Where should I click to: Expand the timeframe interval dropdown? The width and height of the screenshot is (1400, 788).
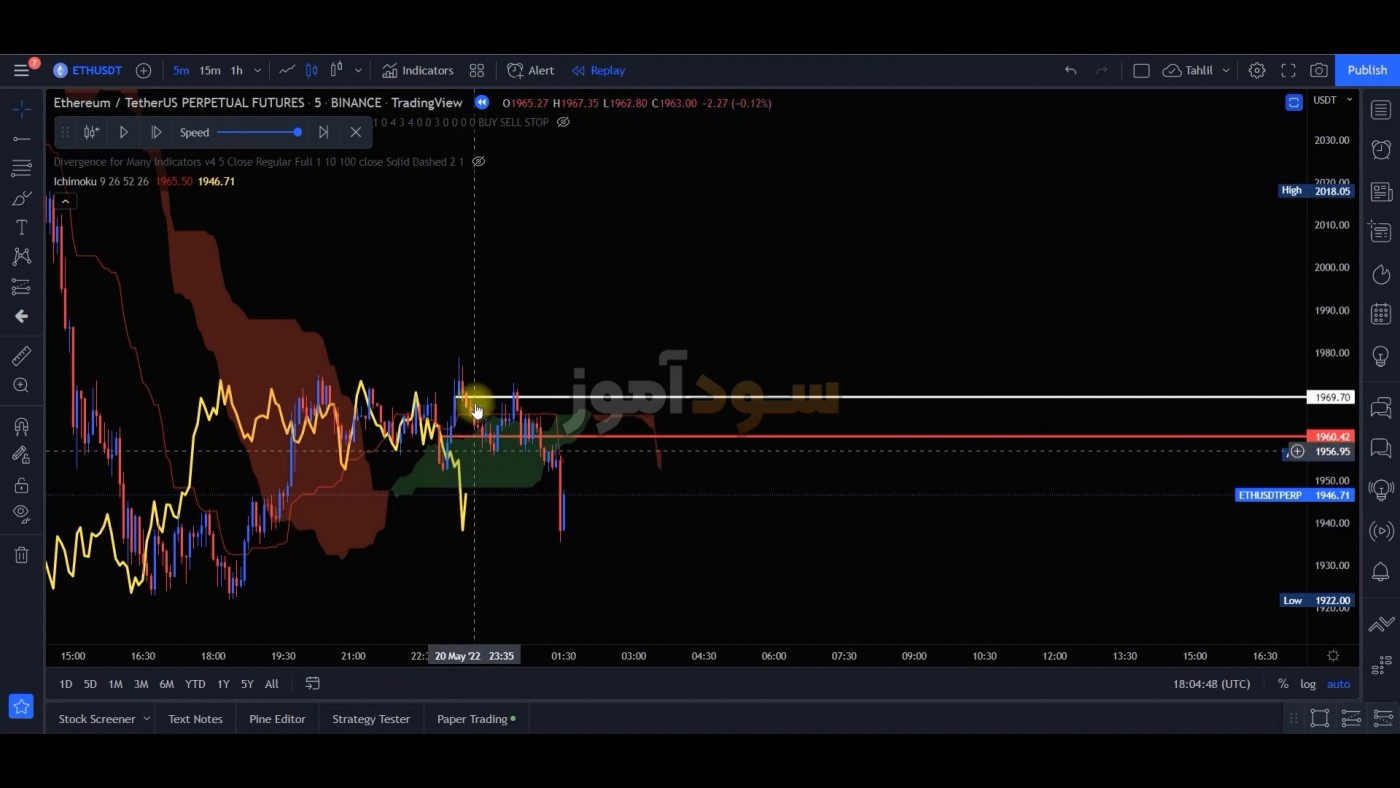click(x=257, y=70)
